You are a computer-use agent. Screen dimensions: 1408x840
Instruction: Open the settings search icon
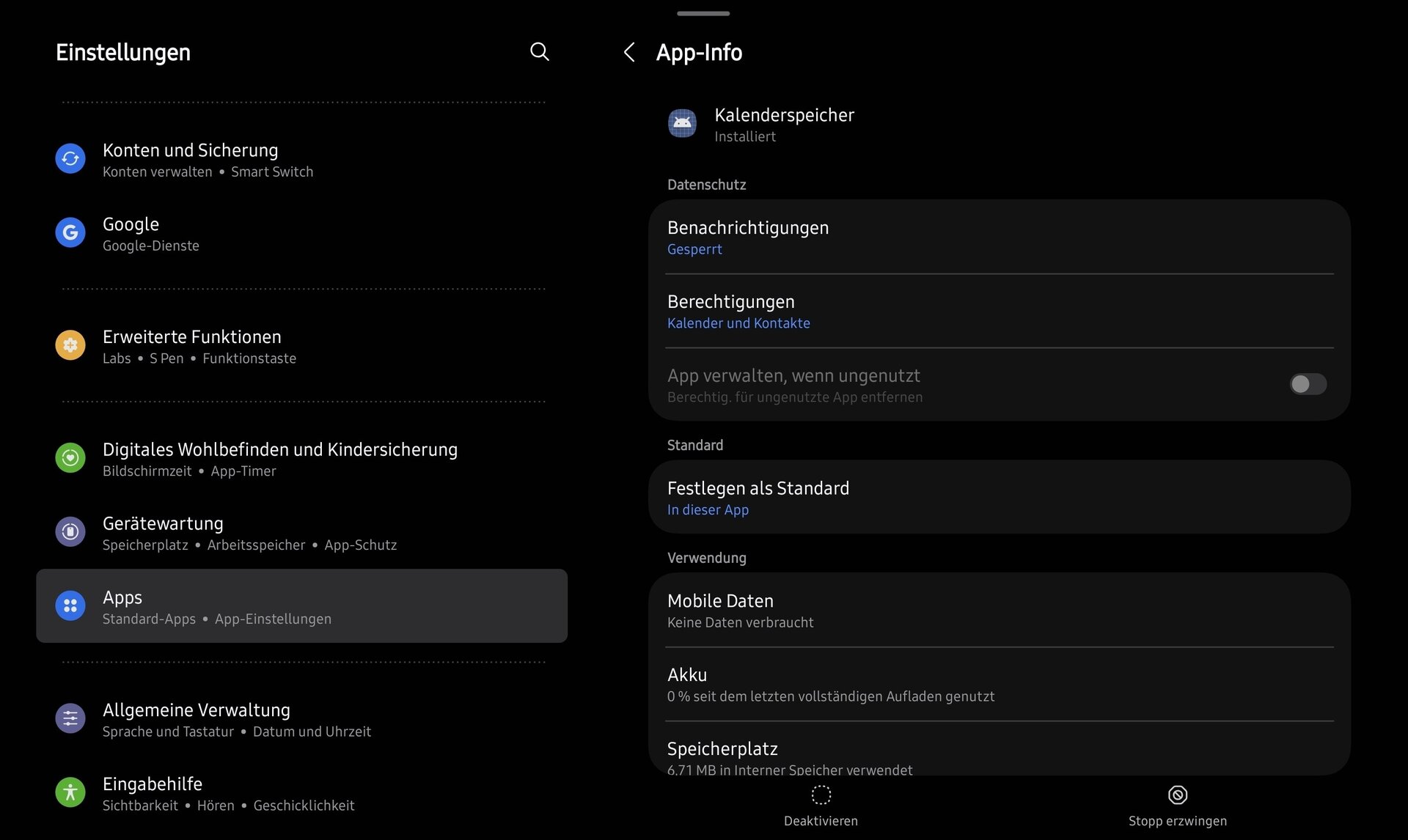pyautogui.click(x=539, y=51)
